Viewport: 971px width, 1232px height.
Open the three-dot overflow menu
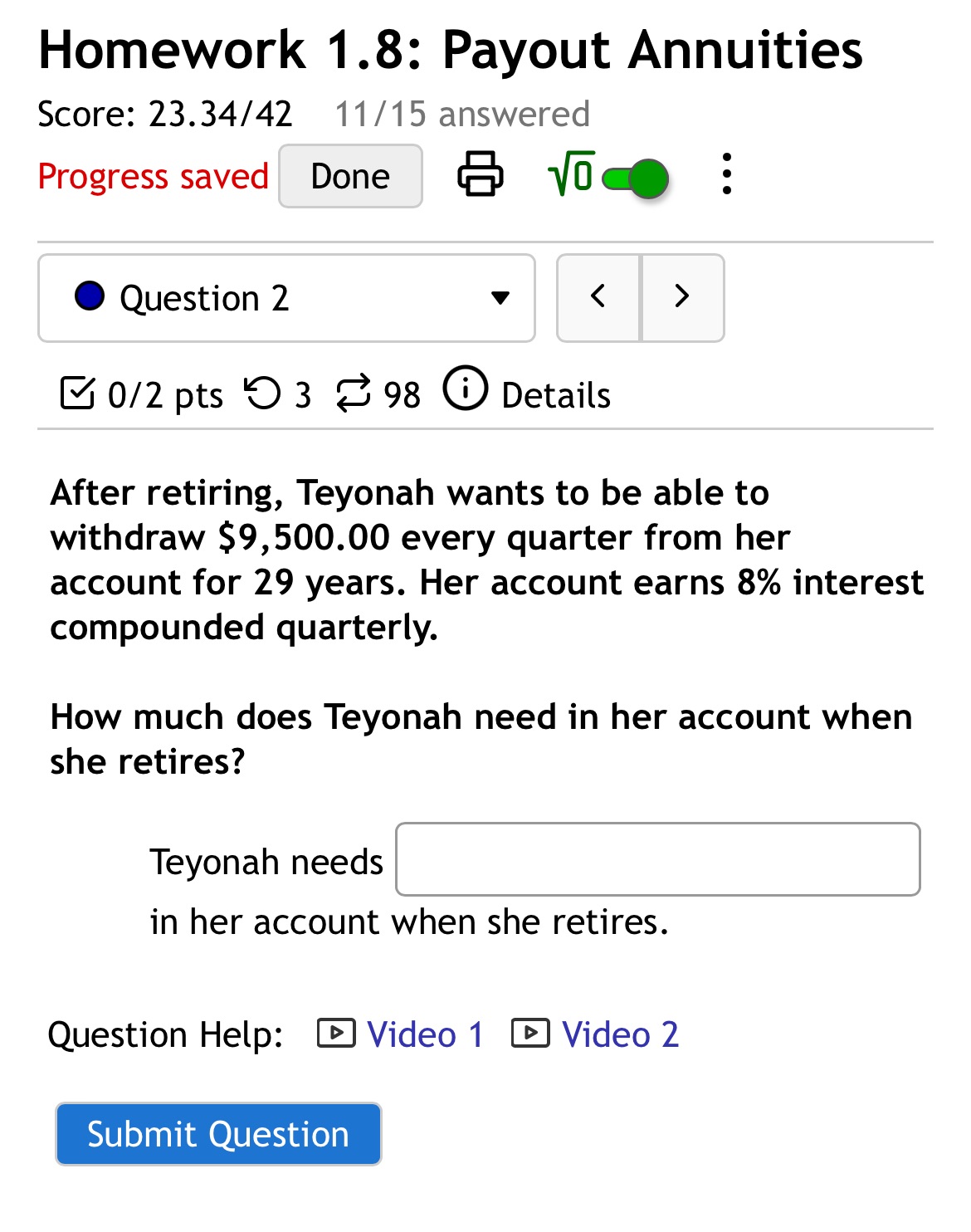pyautogui.click(x=726, y=175)
